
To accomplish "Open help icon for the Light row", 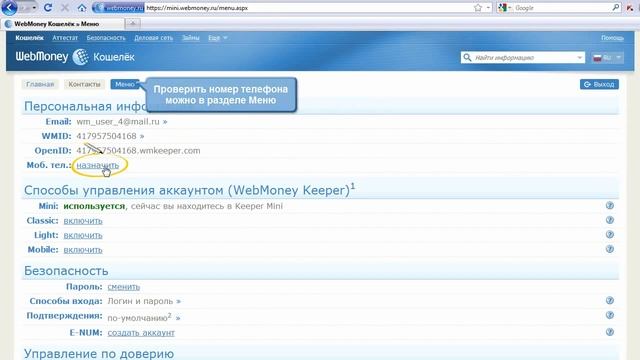I will (x=610, y=235).
